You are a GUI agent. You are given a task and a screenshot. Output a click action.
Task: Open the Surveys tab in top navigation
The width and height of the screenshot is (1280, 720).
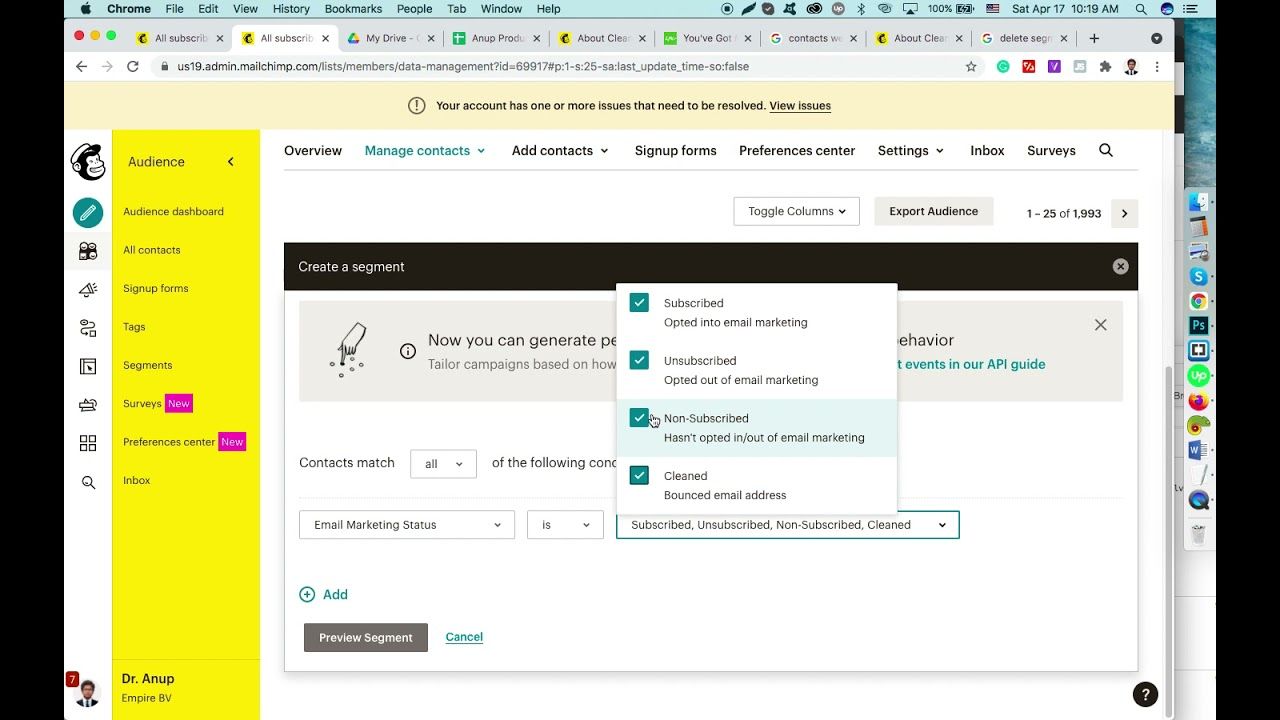[x=1051, y=150]
